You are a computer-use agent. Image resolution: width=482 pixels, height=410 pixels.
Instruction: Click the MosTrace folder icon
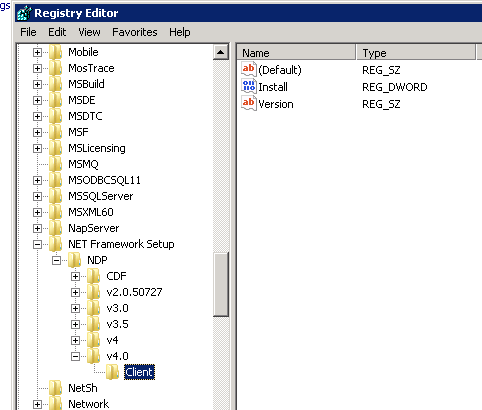coord(55,68)
